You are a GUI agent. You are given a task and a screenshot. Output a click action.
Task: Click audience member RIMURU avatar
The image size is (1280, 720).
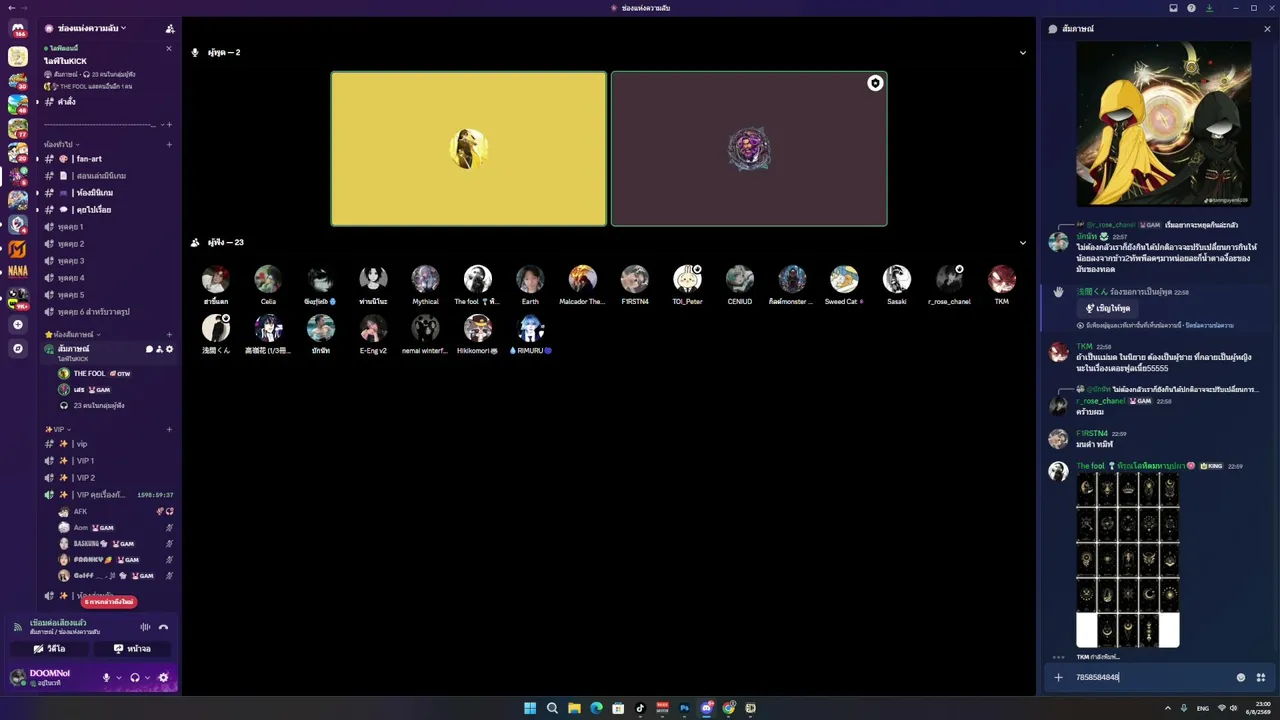click(530, 328)
